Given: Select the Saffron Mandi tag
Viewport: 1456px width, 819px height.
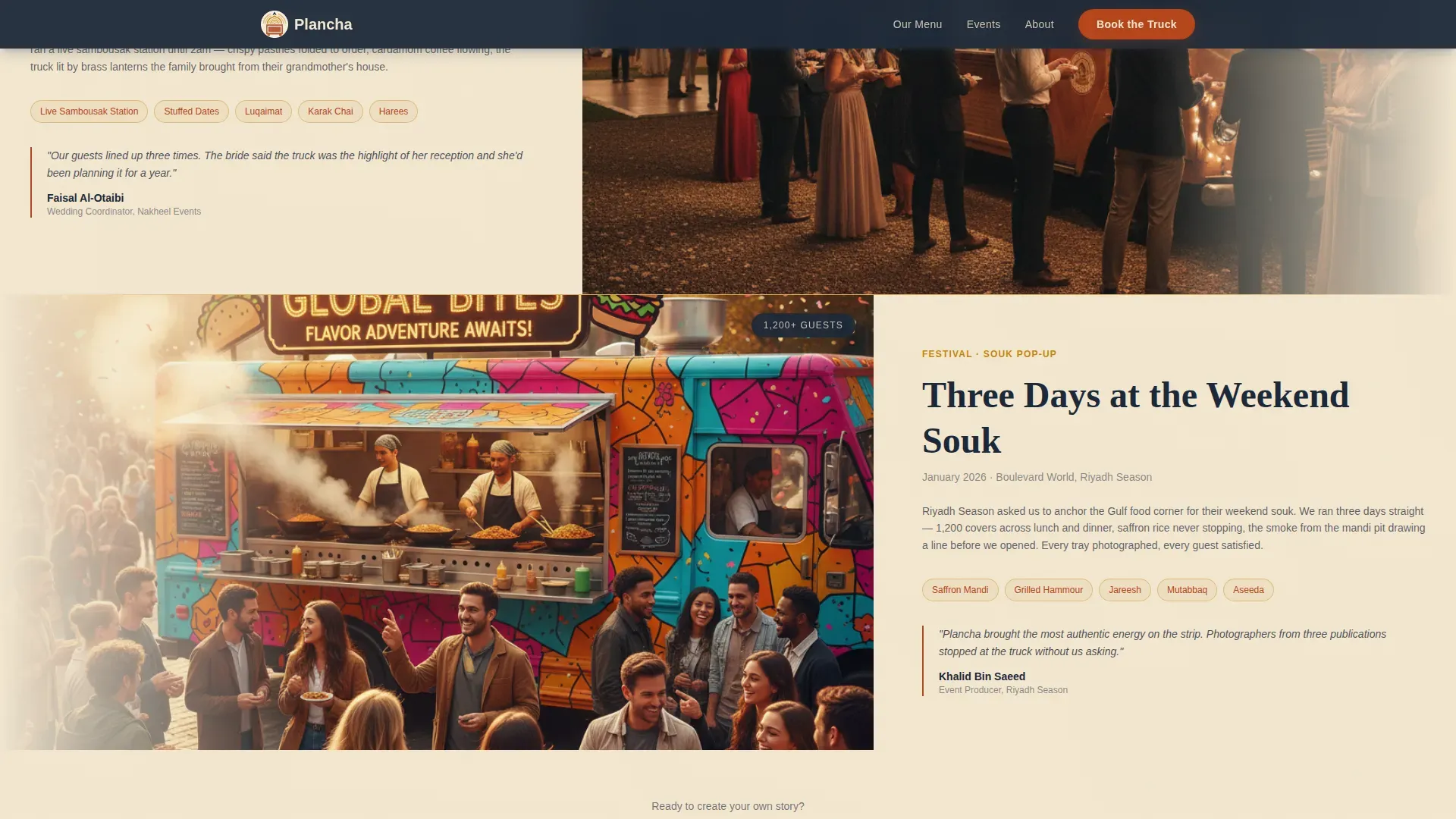Looking at the screenshot, I should pyautogui.click(x=959, y=590).
